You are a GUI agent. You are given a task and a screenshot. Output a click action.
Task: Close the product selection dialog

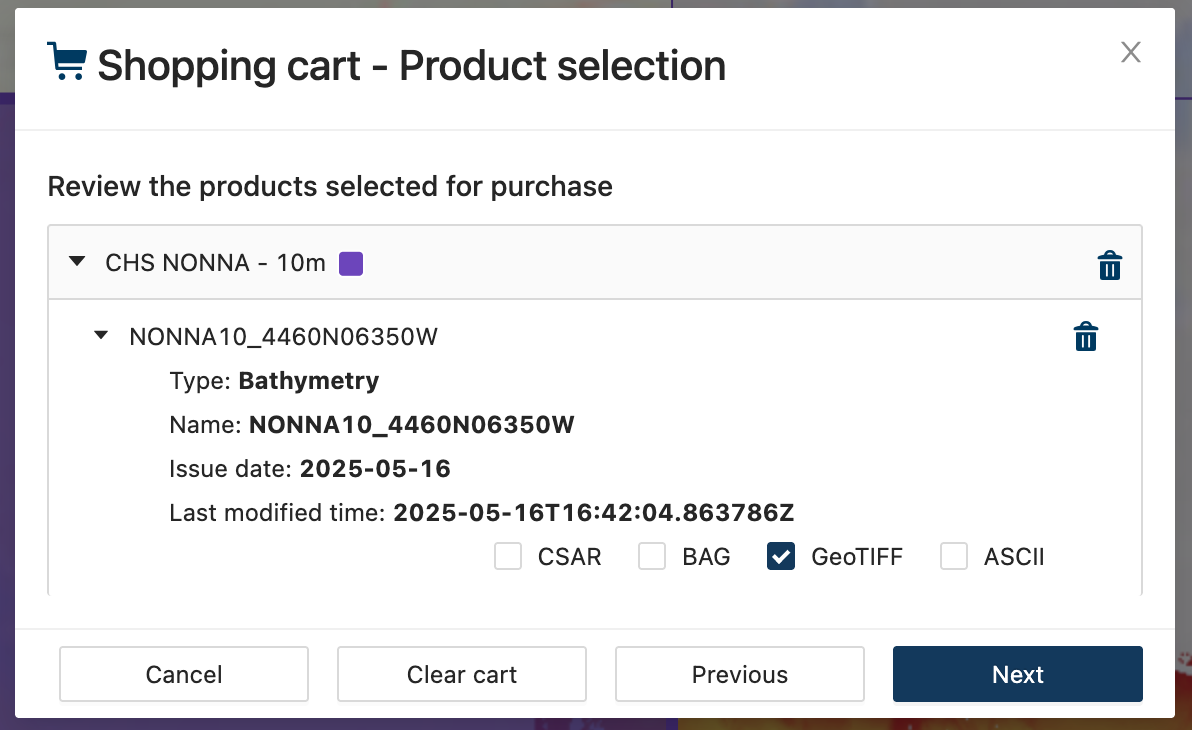tap(1130, 52)
